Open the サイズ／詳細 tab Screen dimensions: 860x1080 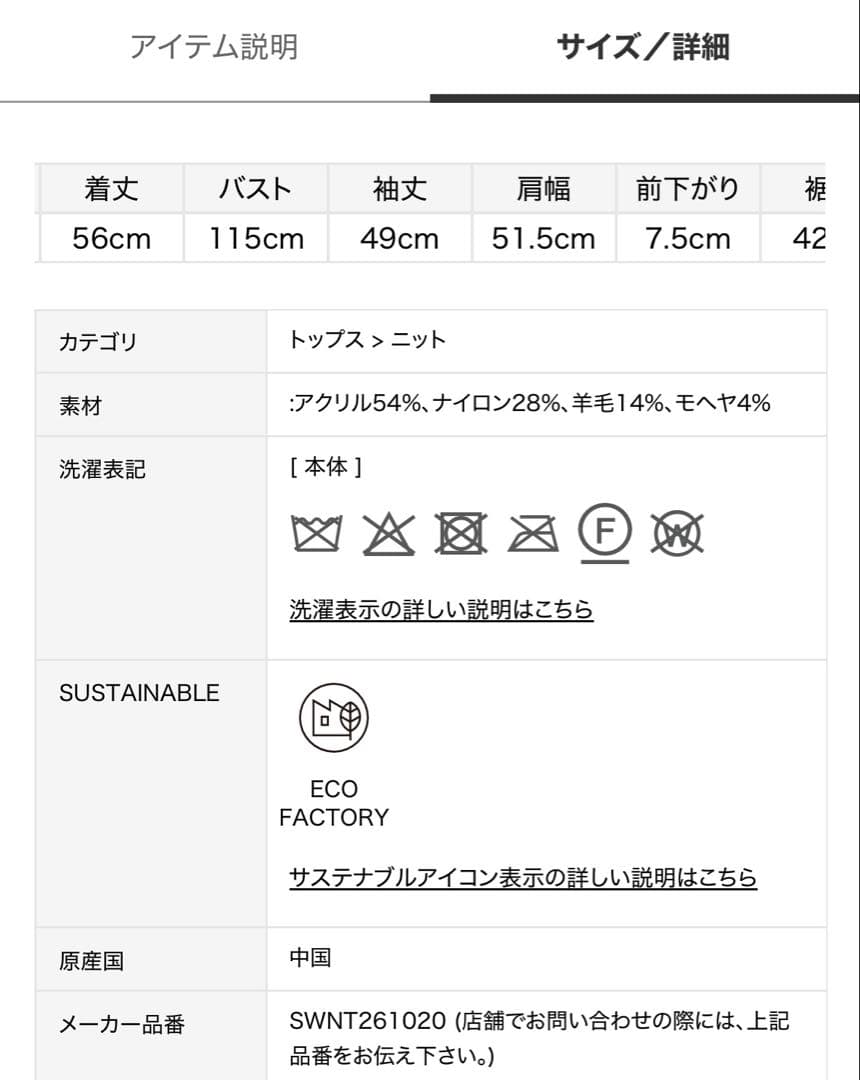644,46
